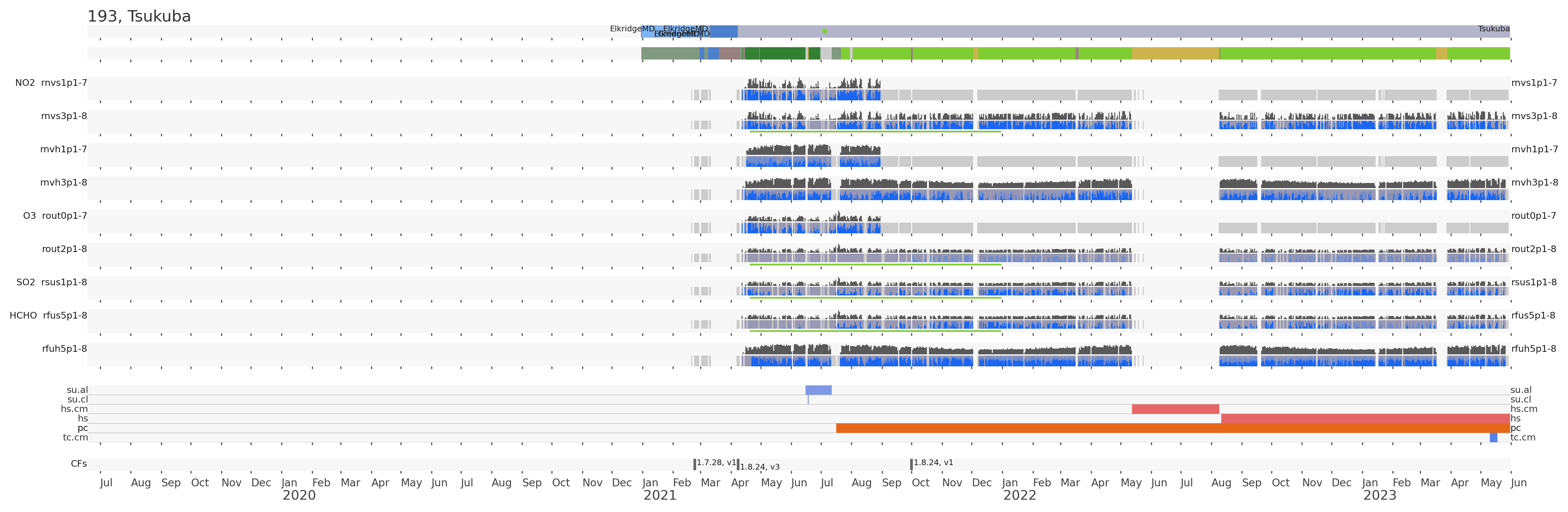The width and height of the screenshot is (1568, 512).
Task: Select the blue su.al event bar
Action: point(818,390)
